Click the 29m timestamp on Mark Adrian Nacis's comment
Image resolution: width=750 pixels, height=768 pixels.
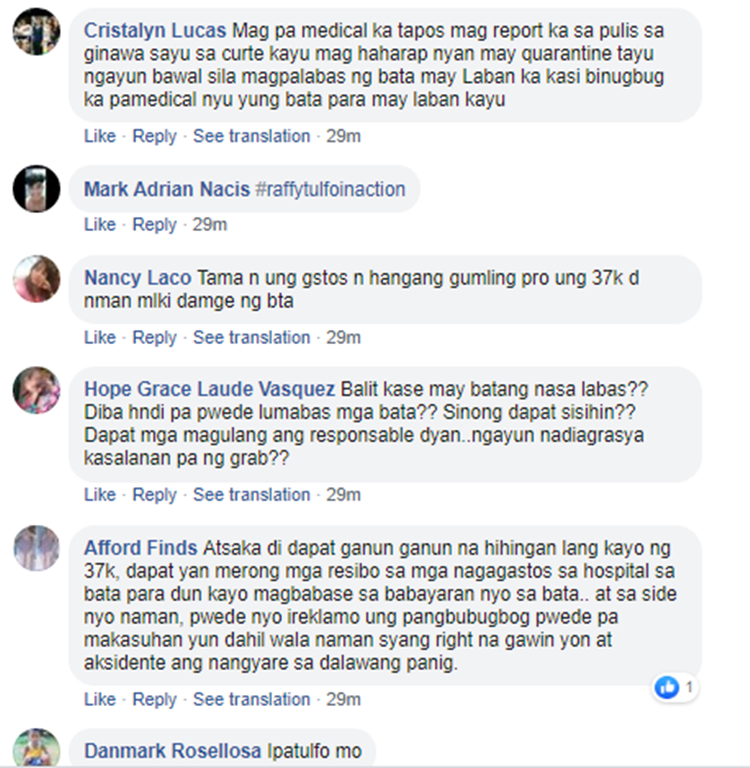coord(210,224)
